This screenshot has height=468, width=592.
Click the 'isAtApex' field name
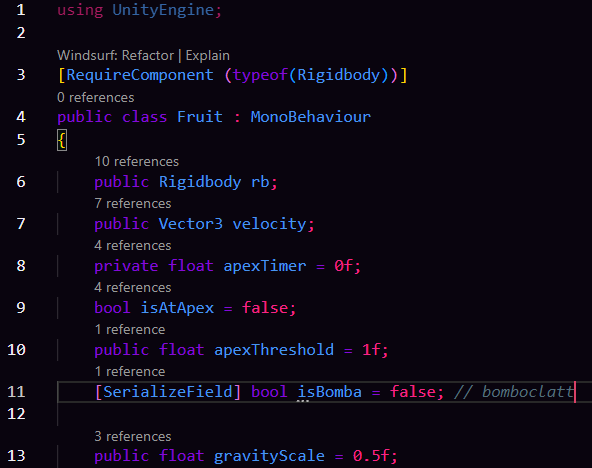[177, 308]
